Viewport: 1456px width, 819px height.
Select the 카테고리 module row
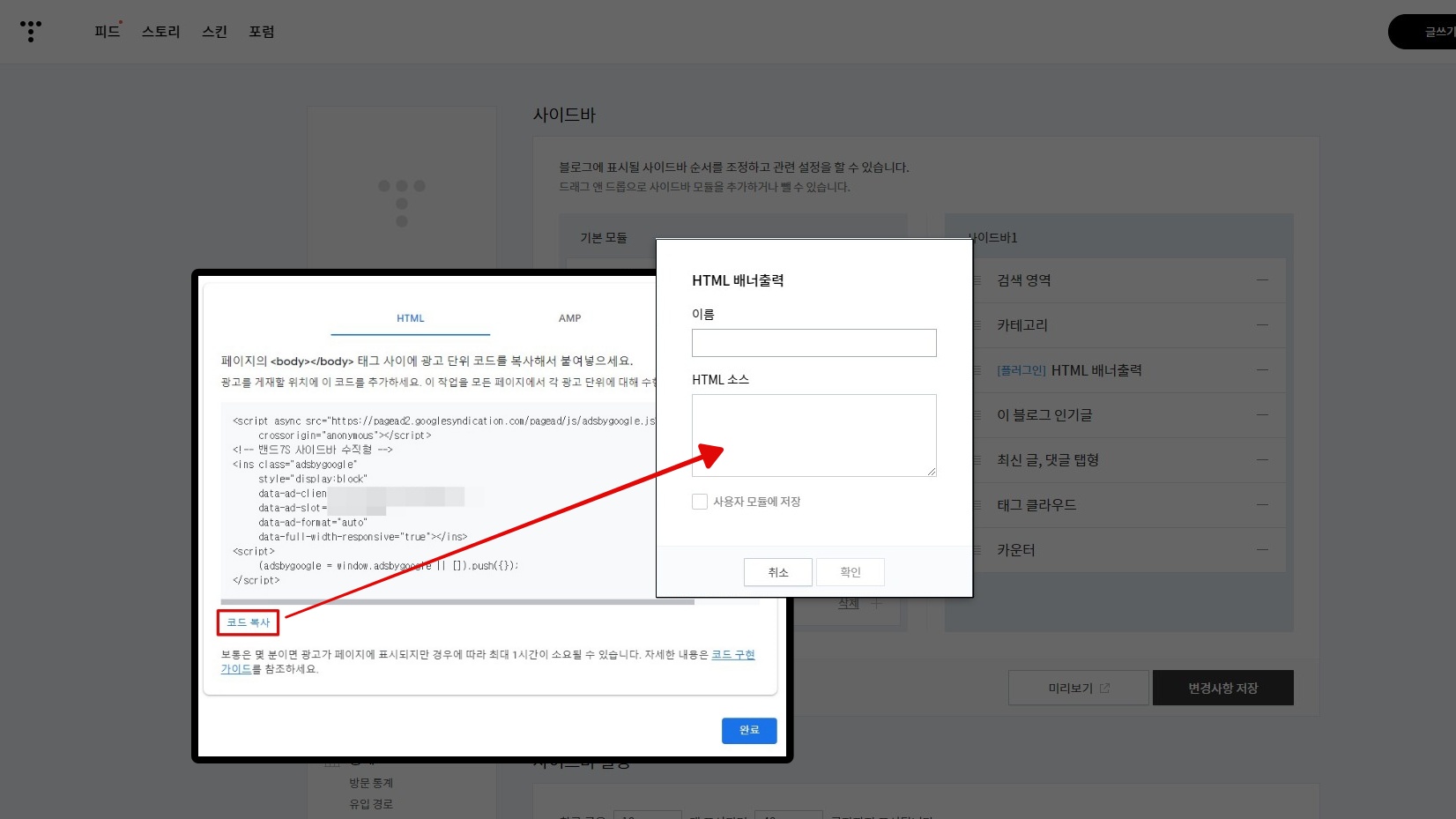[x=1128, y=325]
